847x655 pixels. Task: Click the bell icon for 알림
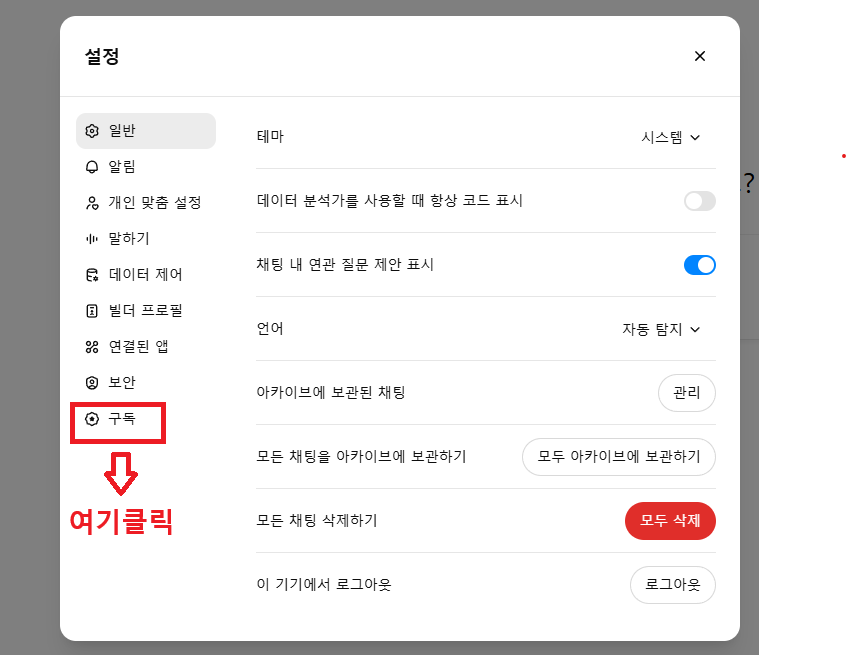(x=92, y=167)
